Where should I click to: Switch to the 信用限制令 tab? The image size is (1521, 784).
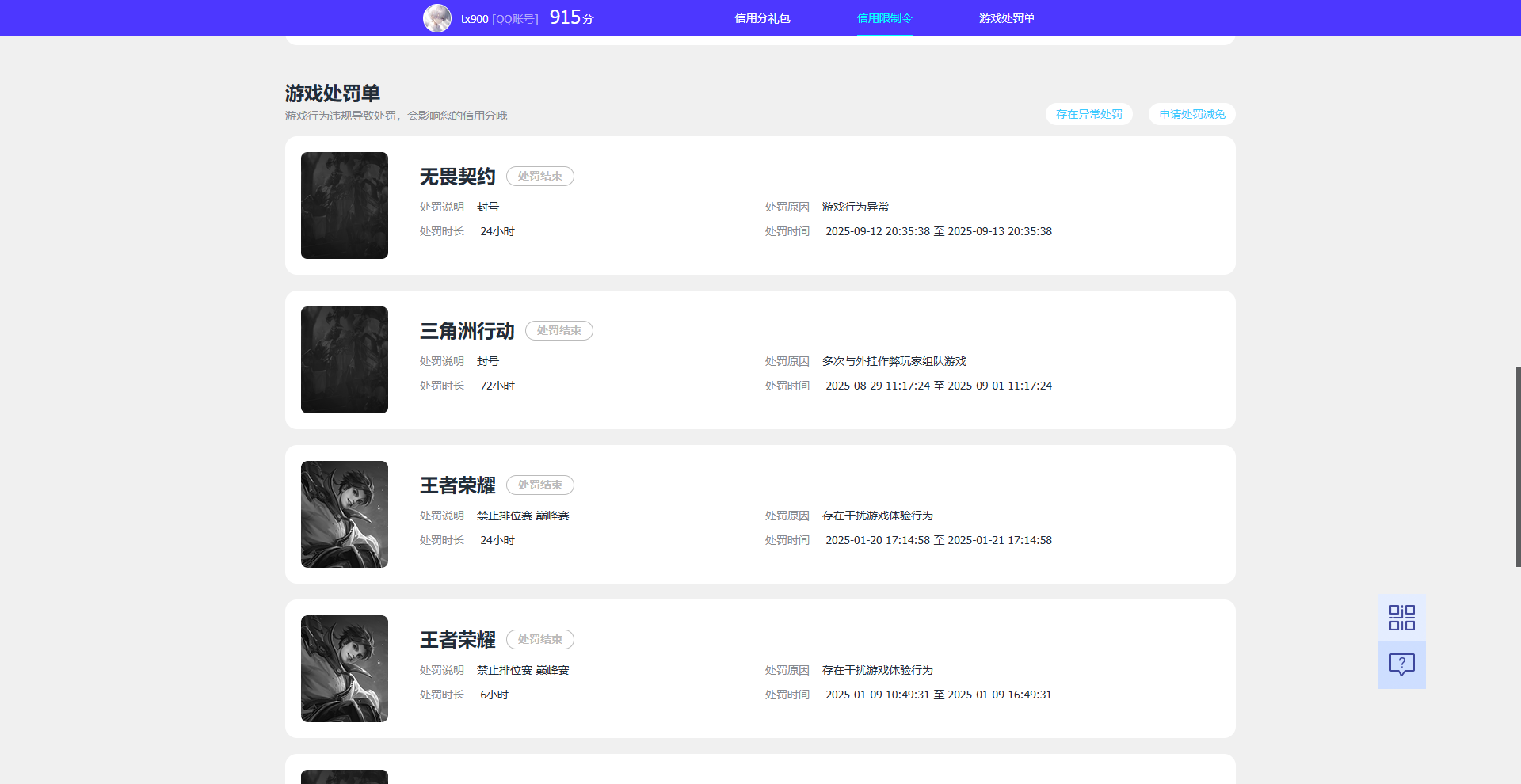(x=884, y=18)
